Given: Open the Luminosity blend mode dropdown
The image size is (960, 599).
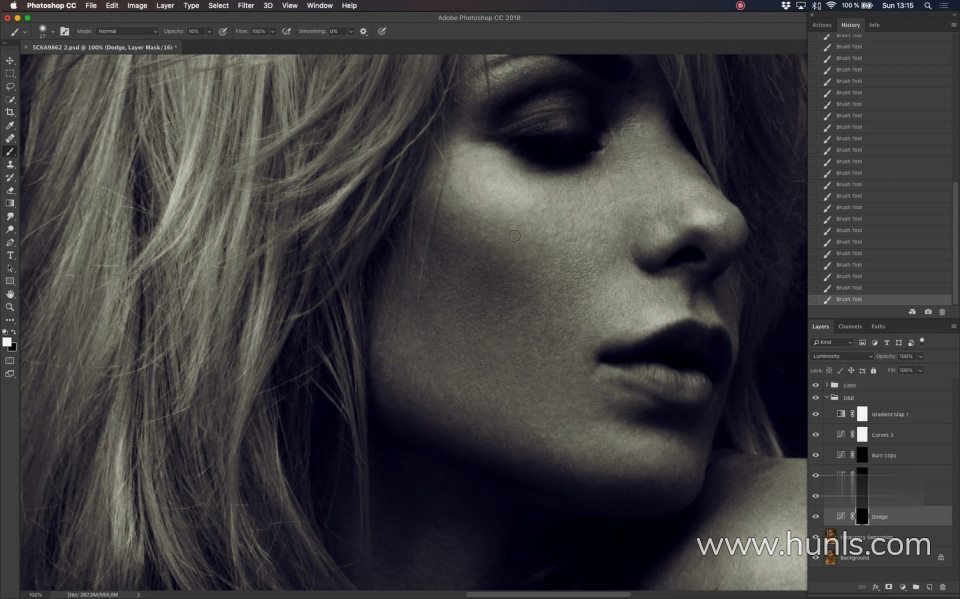Looking at the screenshot, I should coord(842,356).
